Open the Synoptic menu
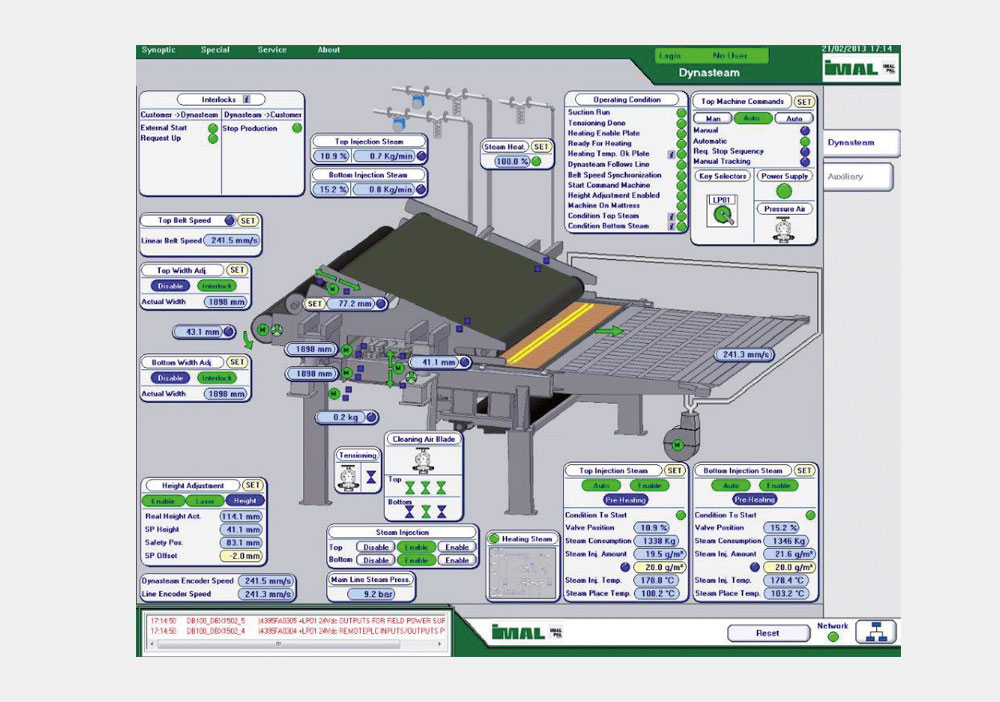Viewport: 1000px width, 702px height. tap(159, 50)
